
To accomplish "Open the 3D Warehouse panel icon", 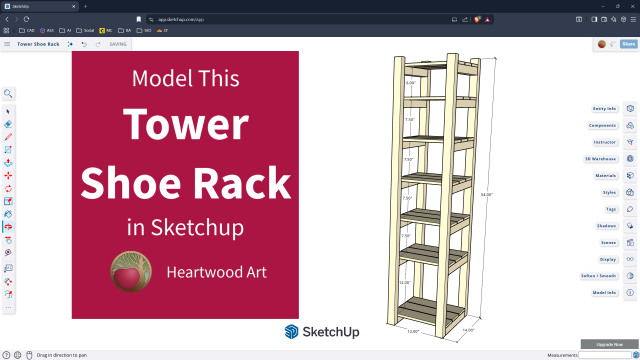I will coord(630,159).
